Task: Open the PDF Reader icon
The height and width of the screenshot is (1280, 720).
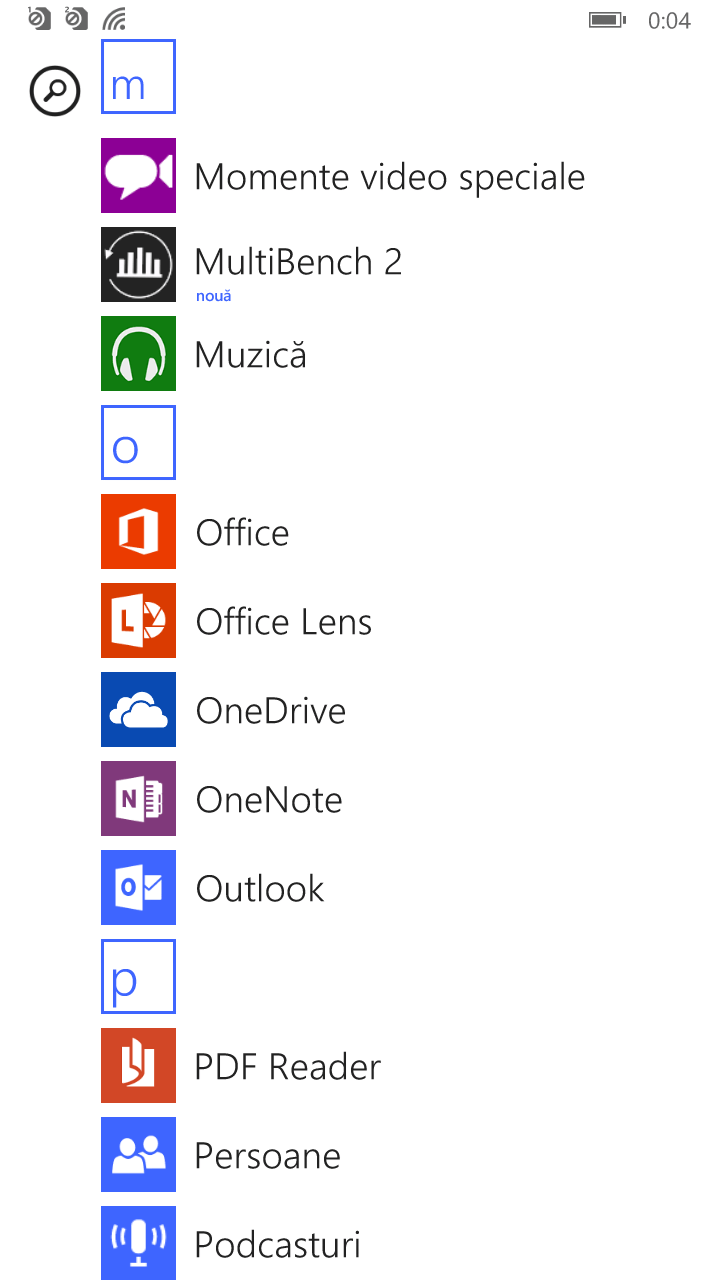Action: pyautogui.click(x=138, y=1066)
